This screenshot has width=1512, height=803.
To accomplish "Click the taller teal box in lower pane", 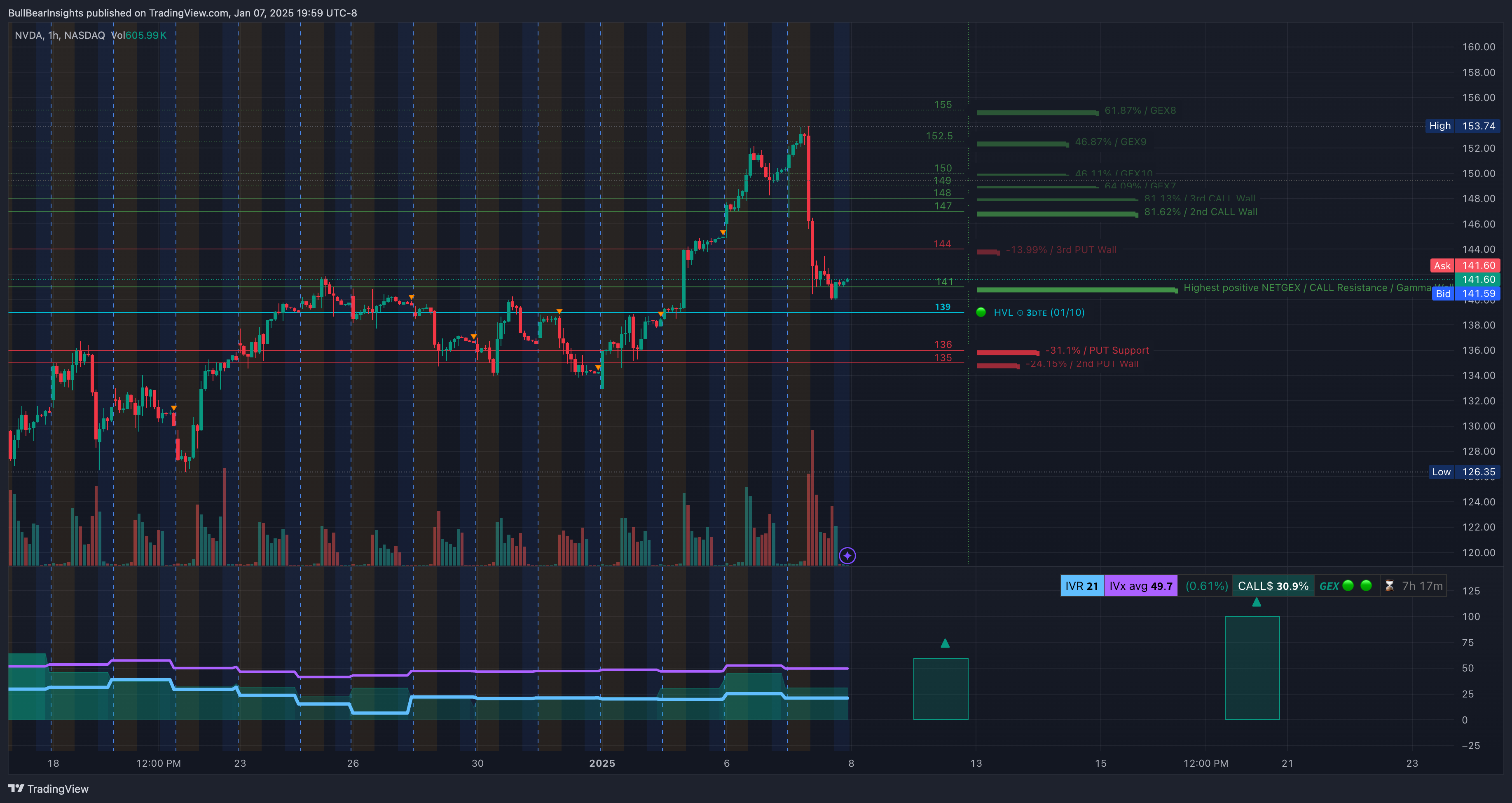I will [1252, 668].
